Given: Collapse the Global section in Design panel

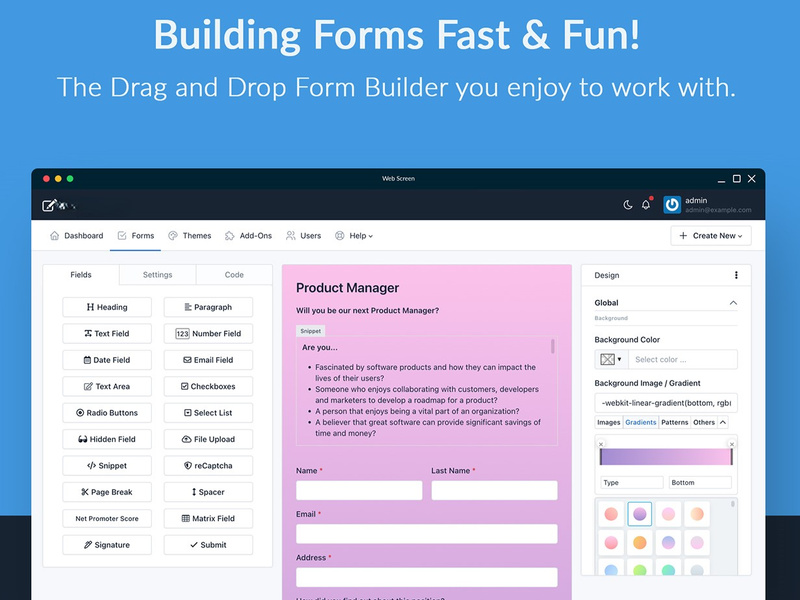Looking at the screenshot, I should click(733, 302).
